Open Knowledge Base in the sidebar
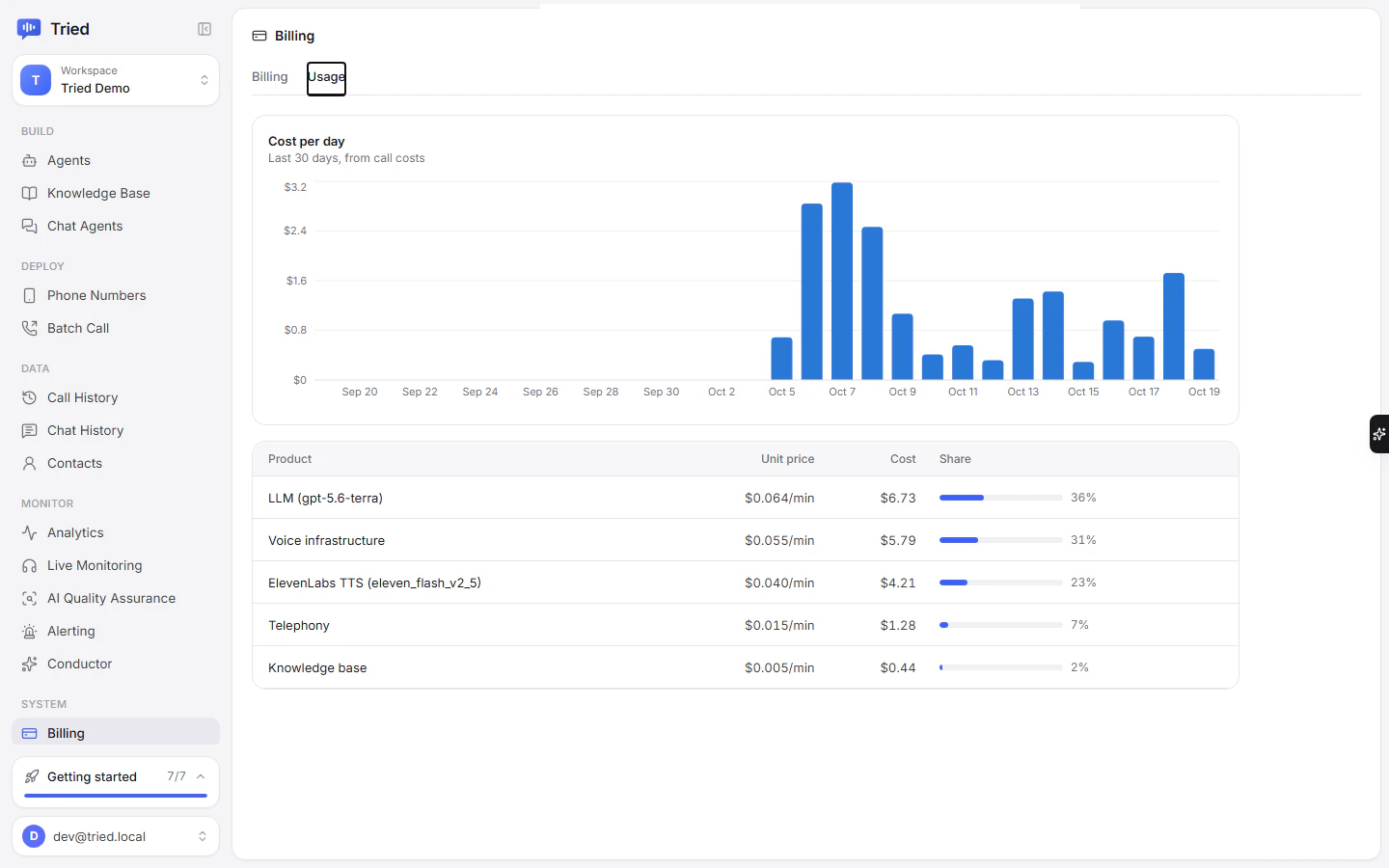Screen dimensions: 1389x868 click(116, 193)
